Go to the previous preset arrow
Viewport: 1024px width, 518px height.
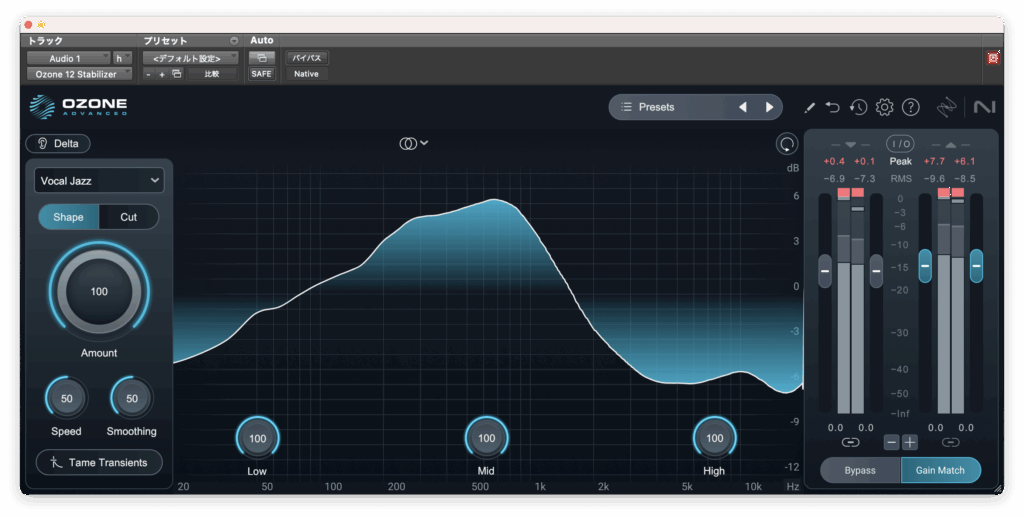coord(742,107)
